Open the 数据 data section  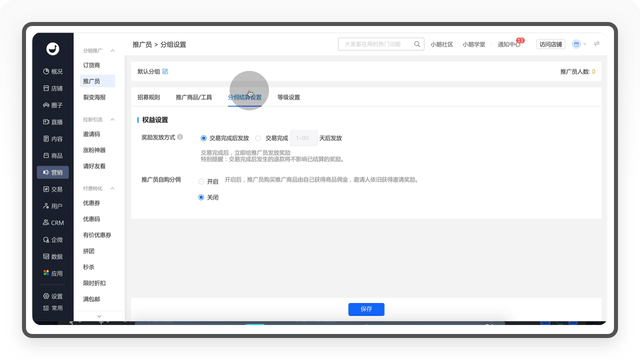(x=53, y=256)
